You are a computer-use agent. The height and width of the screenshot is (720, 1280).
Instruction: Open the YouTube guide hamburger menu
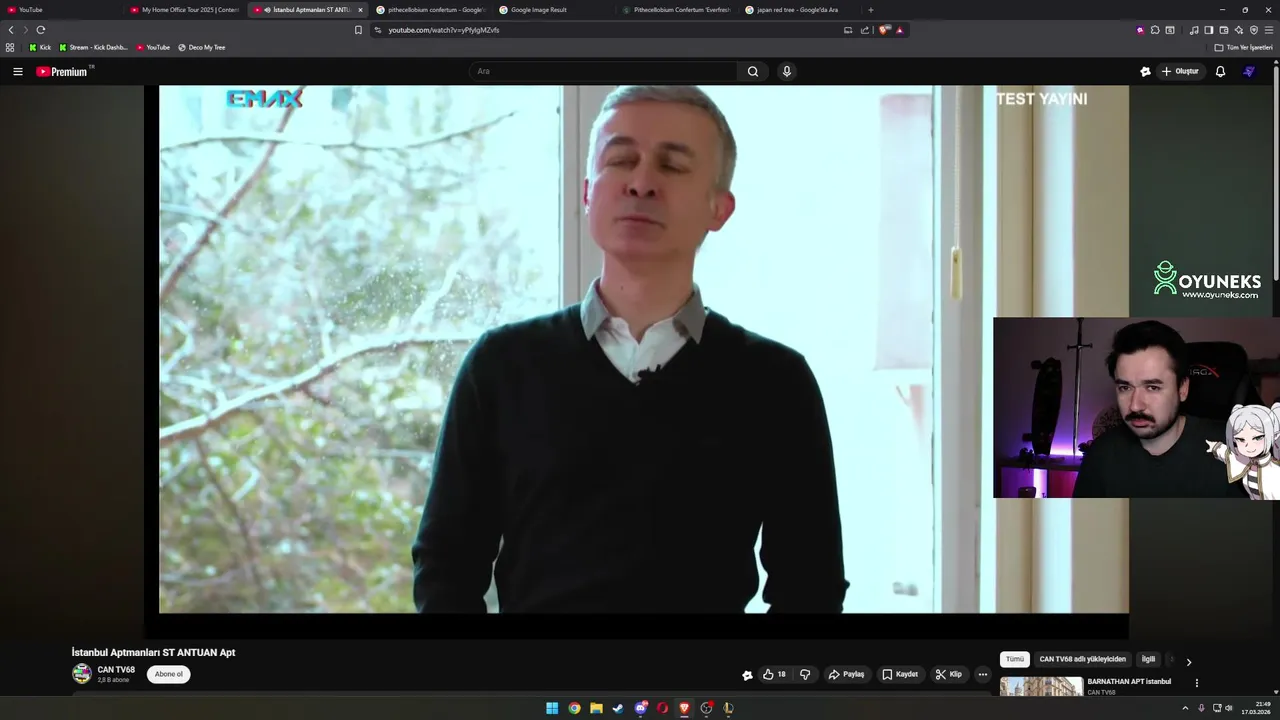click(x=18, y=71)
